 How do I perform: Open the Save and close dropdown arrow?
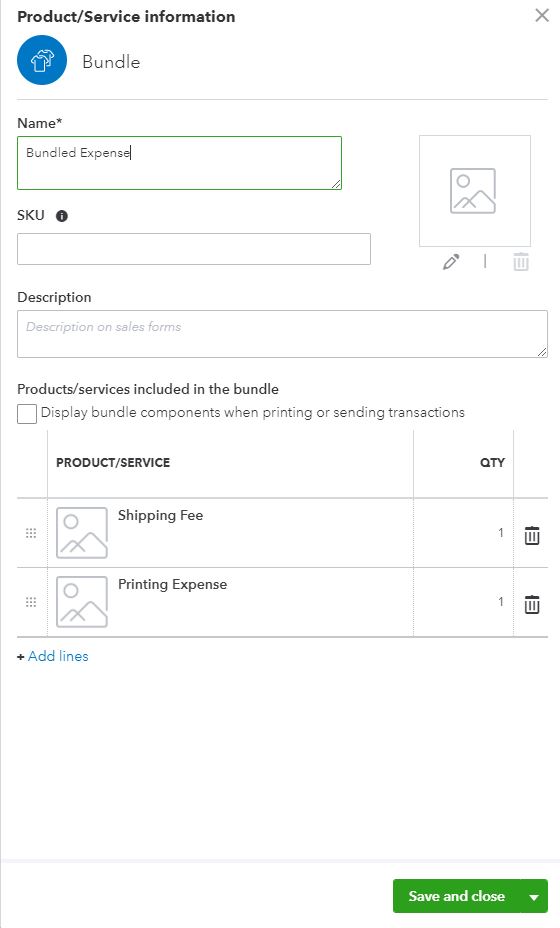(535, 897)
